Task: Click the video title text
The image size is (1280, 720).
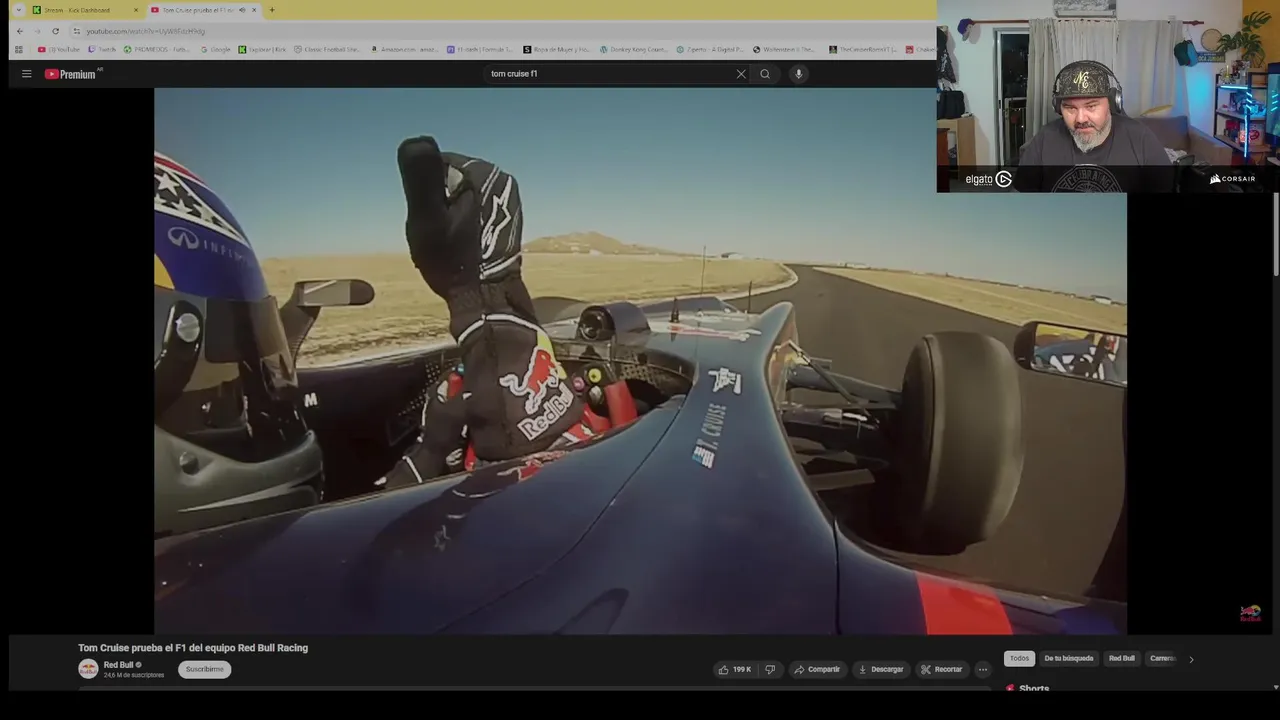Action: (x=193, y=648)
